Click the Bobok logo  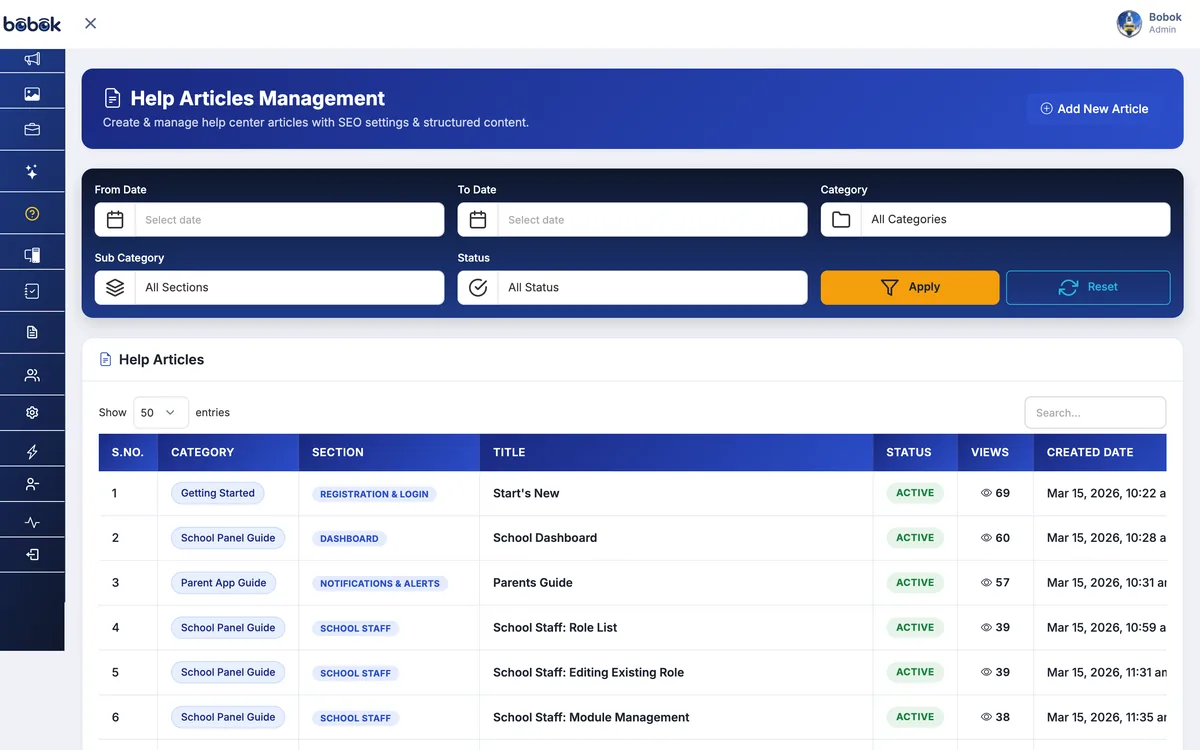coord(32,24)
